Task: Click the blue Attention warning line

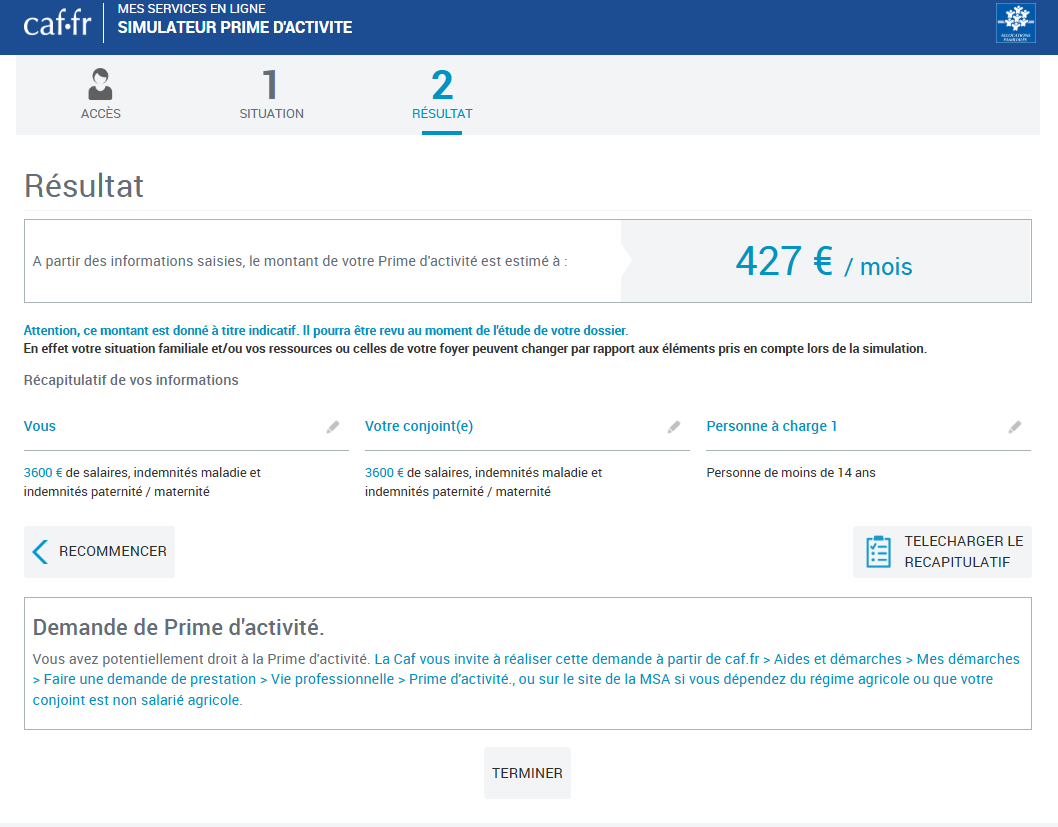Action: coord(326,331)
